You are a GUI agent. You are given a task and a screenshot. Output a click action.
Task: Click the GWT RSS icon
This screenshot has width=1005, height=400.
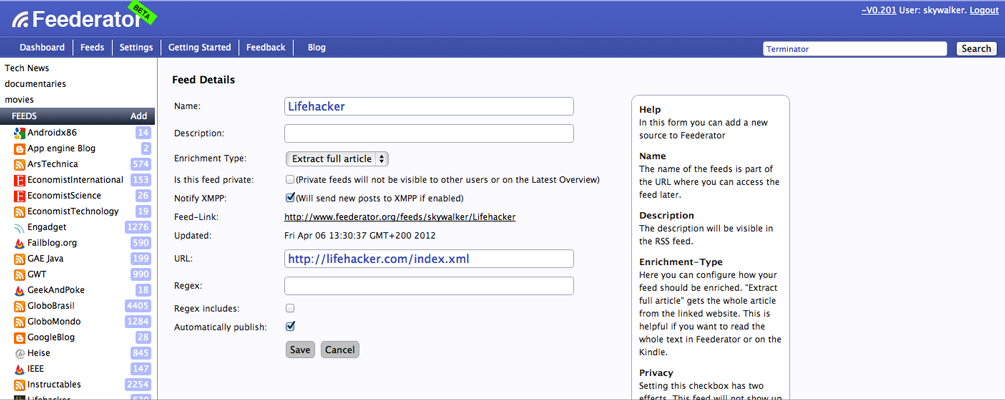point(19,275)
